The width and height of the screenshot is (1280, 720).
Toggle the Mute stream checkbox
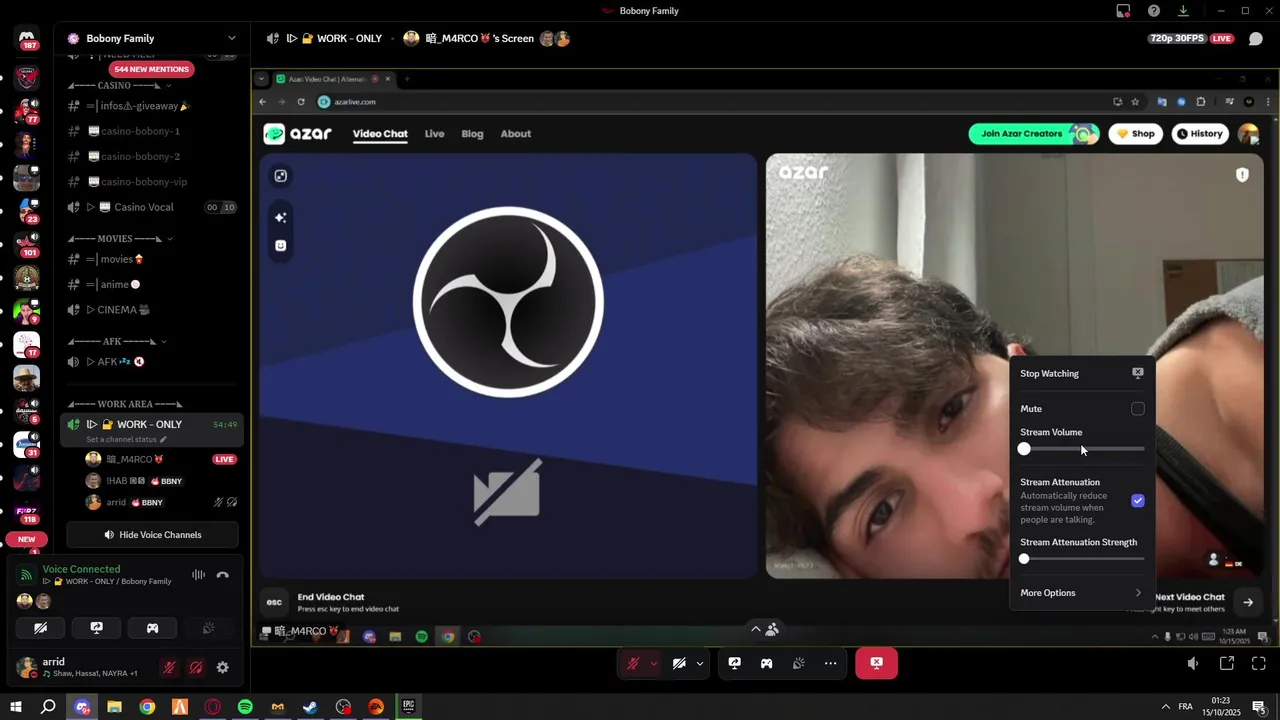point(1138,409)
